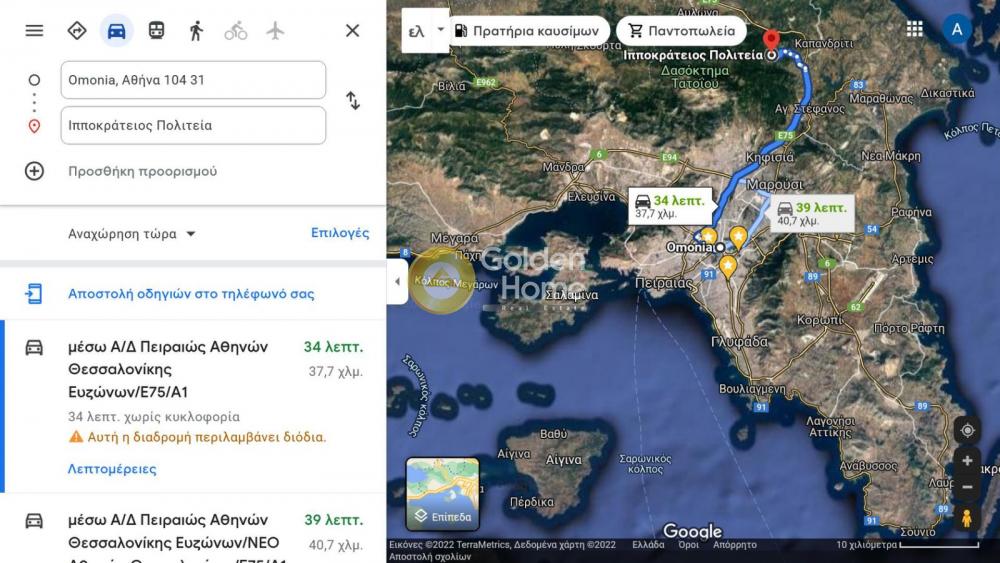Select flights travel mode icon

275,30
